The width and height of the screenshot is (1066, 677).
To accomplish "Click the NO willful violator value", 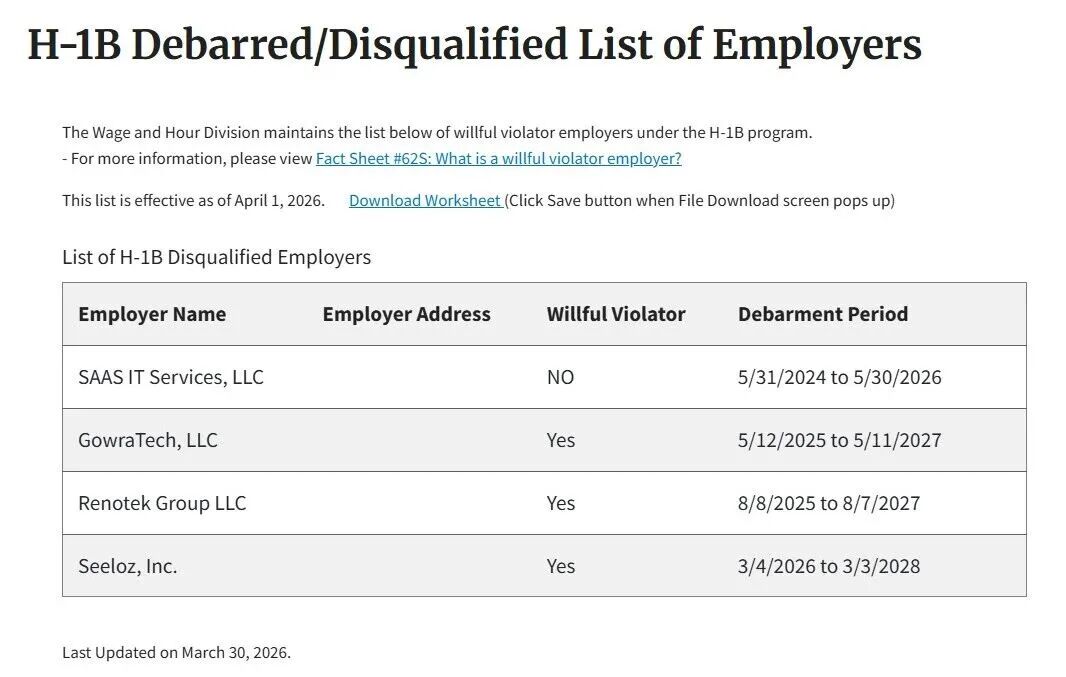I will [x=560, y=377].
